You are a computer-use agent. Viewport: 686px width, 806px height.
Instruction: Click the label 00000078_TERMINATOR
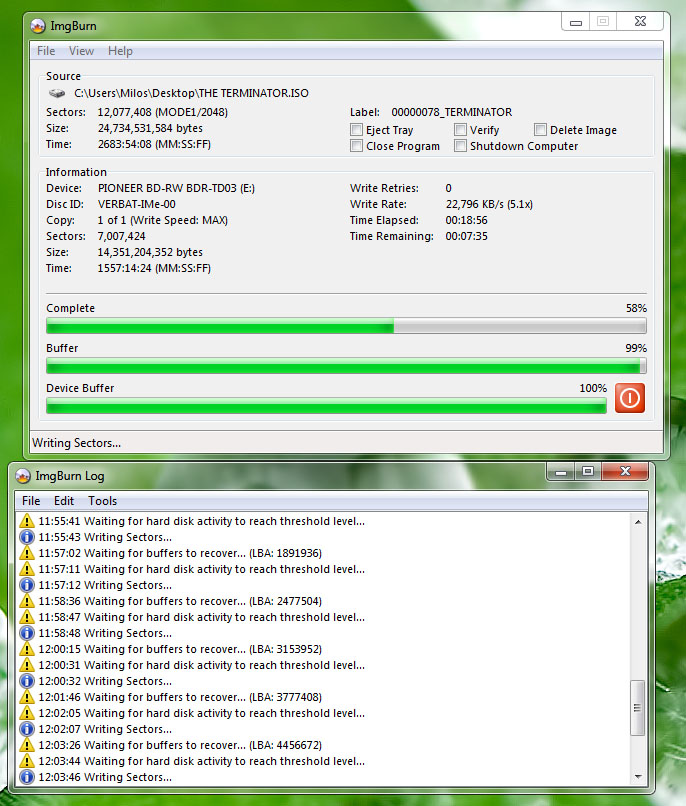[x=452, y=112]
